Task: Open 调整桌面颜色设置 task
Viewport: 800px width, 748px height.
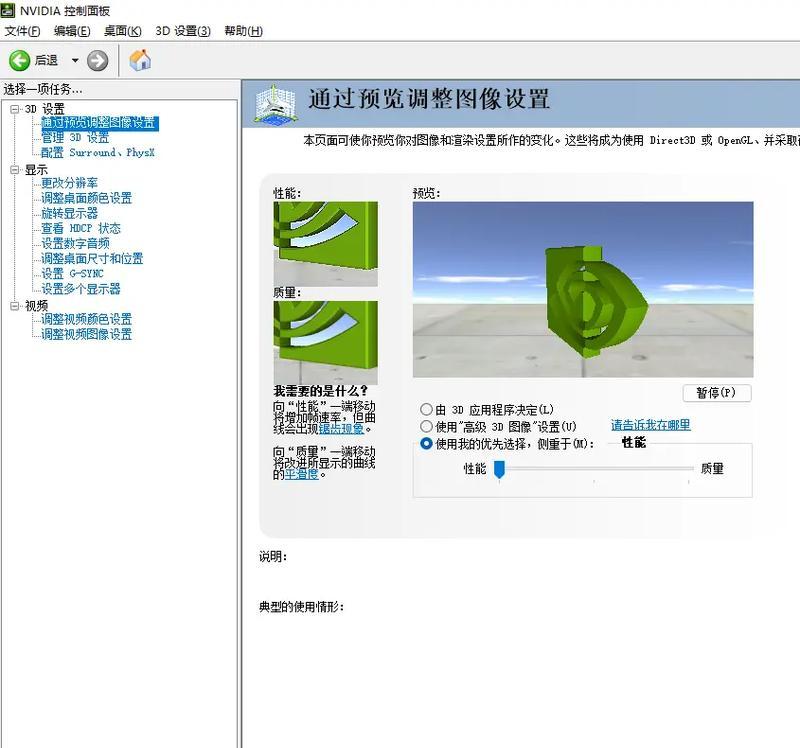Action: [x=86, y=198]
